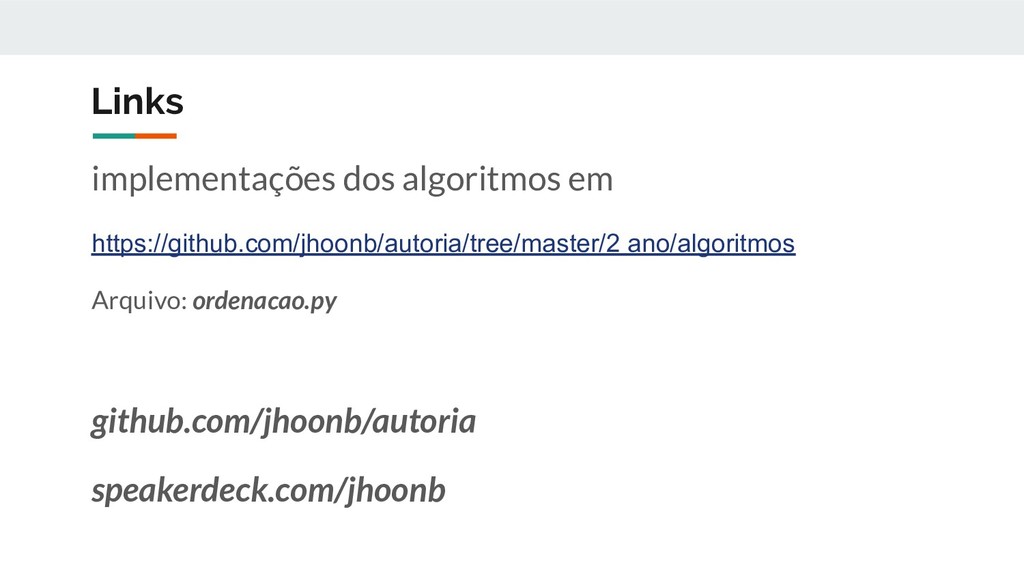
Task: Click the teal segment of title underline
Action: click(x=114, y=136)
